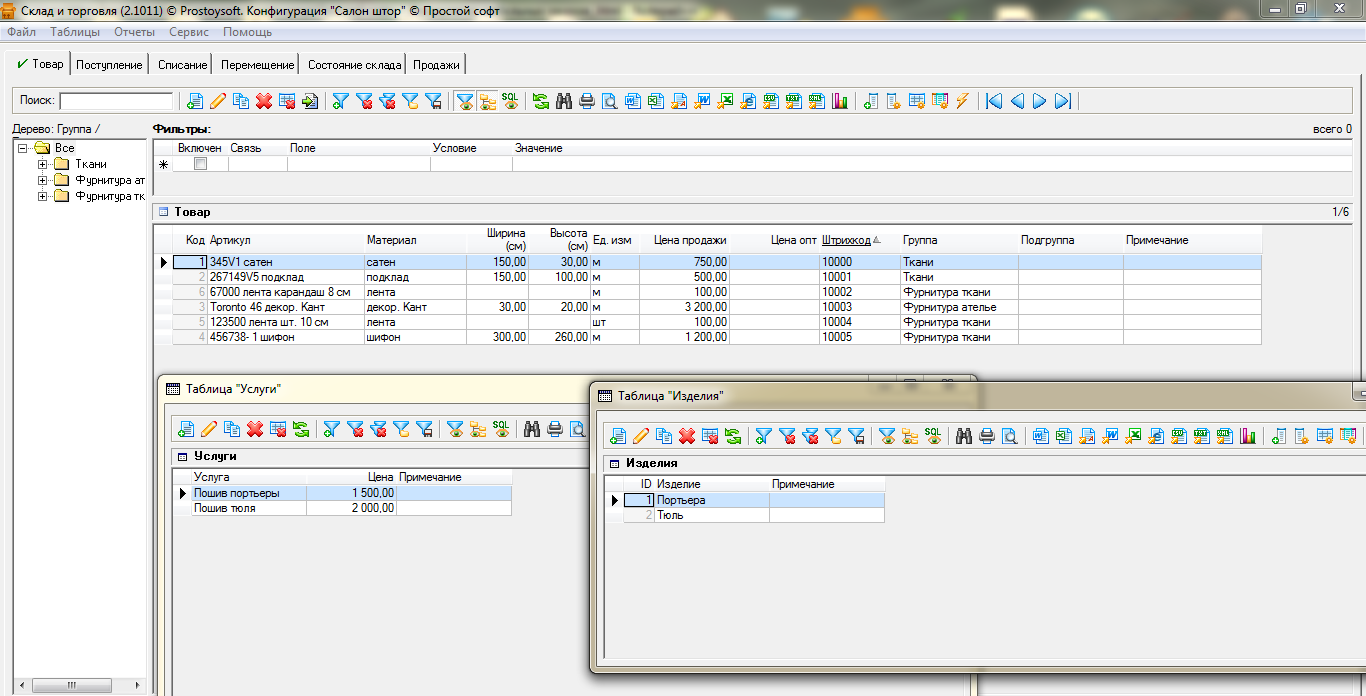Jump to last record with navigation arrow
1366x696 pixels.
[x=1063, y=101]
